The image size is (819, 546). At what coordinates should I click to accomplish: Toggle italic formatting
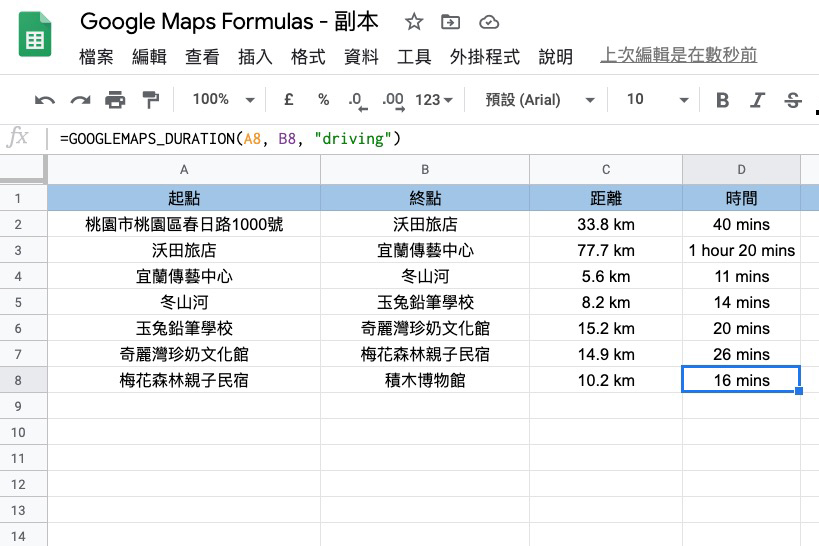pos(757,100)
